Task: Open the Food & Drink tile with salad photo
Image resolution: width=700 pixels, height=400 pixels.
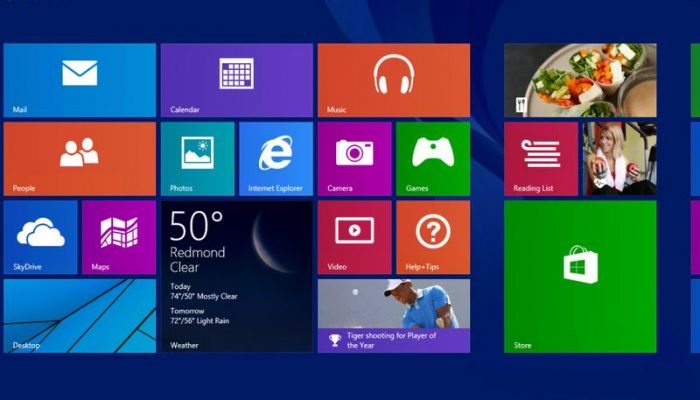Action: (580, 80)
